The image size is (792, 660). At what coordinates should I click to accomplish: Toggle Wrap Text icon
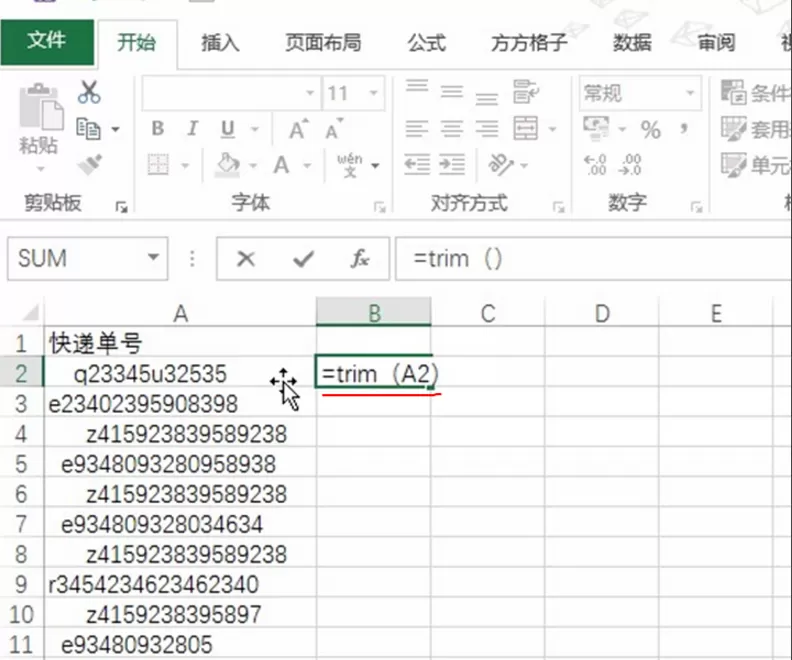[x=525, y=91]
